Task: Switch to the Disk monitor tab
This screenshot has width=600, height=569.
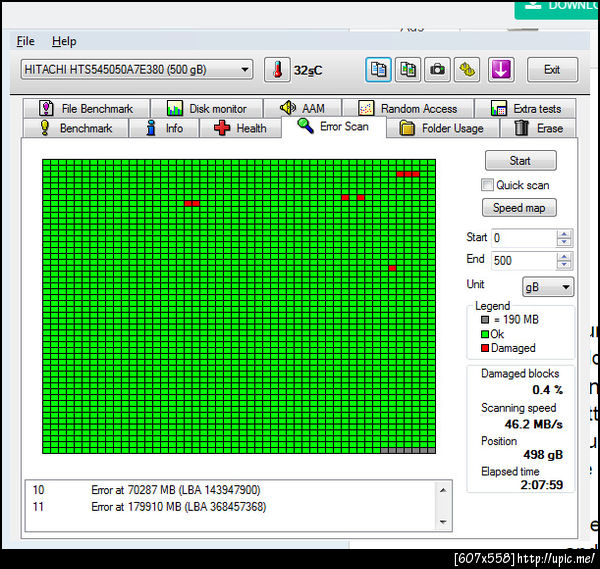Action: click(x=207, y=109)
